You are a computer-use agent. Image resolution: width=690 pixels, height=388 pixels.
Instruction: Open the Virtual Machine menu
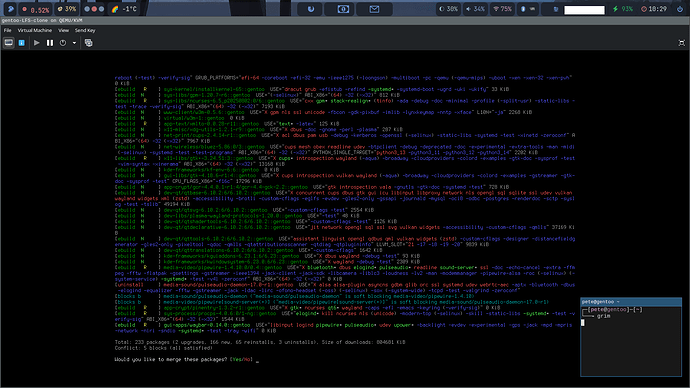coord(35,30)
